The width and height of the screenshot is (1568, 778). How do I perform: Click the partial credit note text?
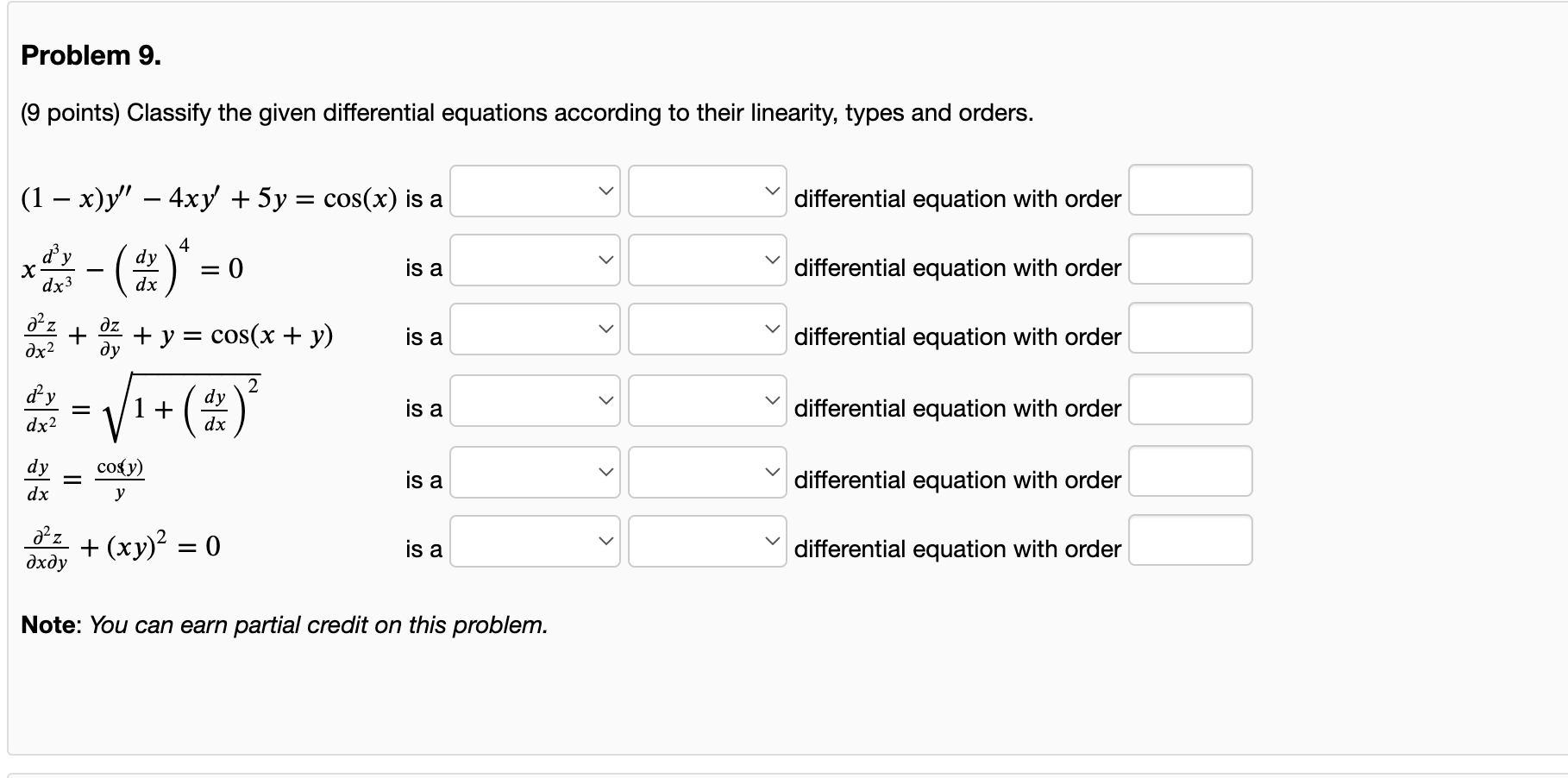[x=283, y=625]
